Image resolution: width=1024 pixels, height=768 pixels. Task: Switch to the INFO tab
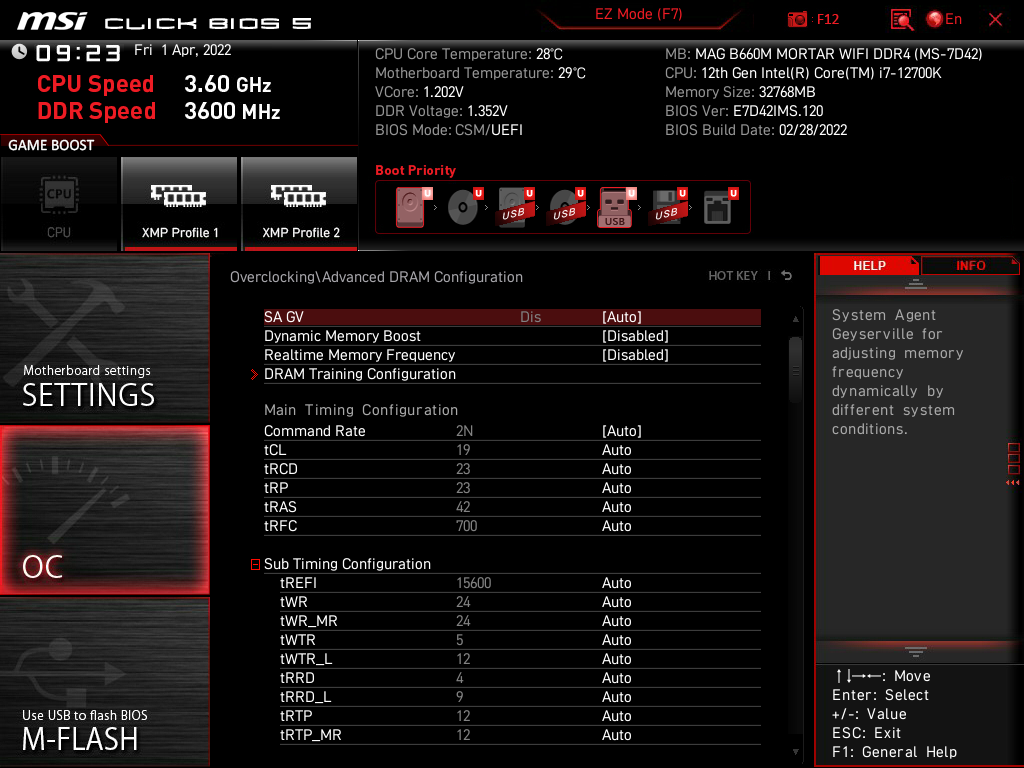(x=970, y=266)
